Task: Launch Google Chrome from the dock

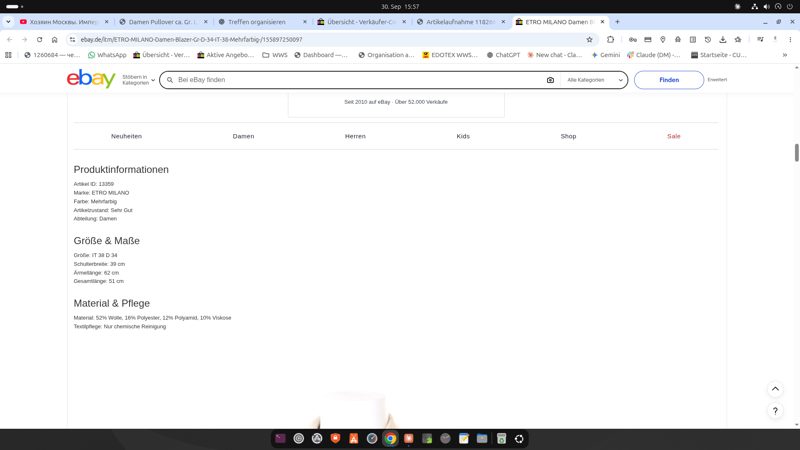Action: tap(390, 439)
